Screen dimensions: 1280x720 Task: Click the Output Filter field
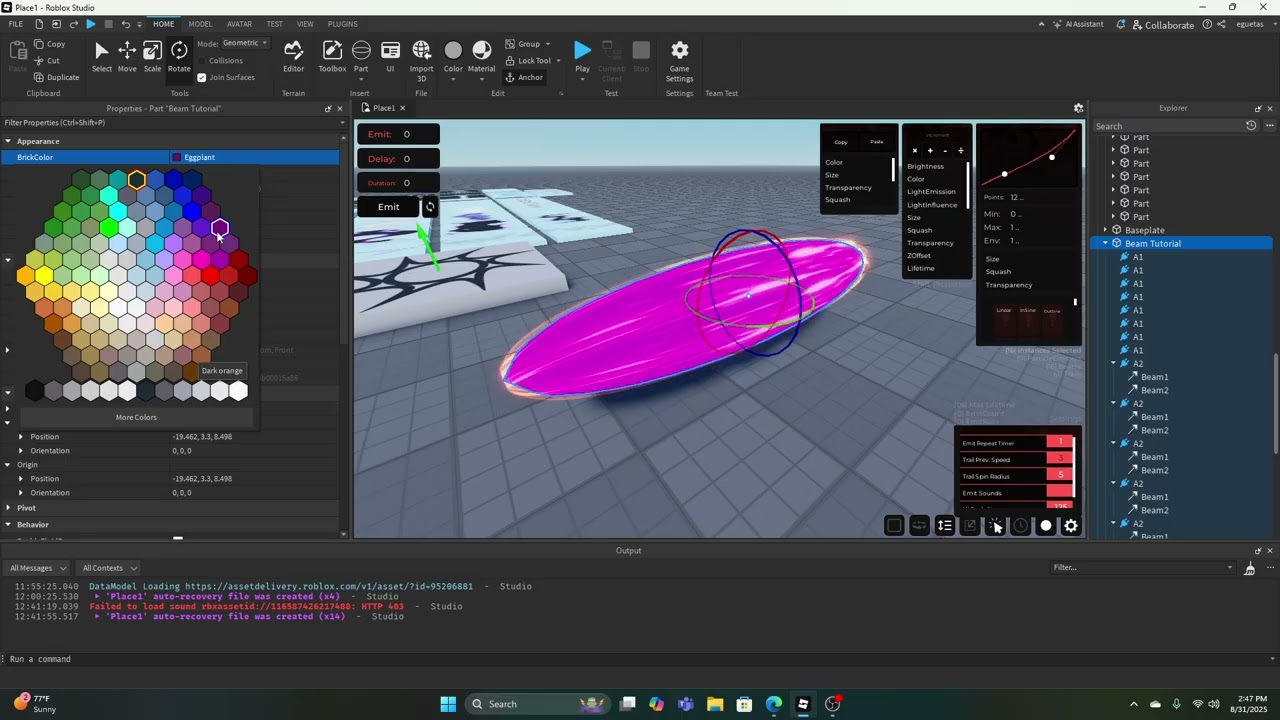tap(1143, 567)
